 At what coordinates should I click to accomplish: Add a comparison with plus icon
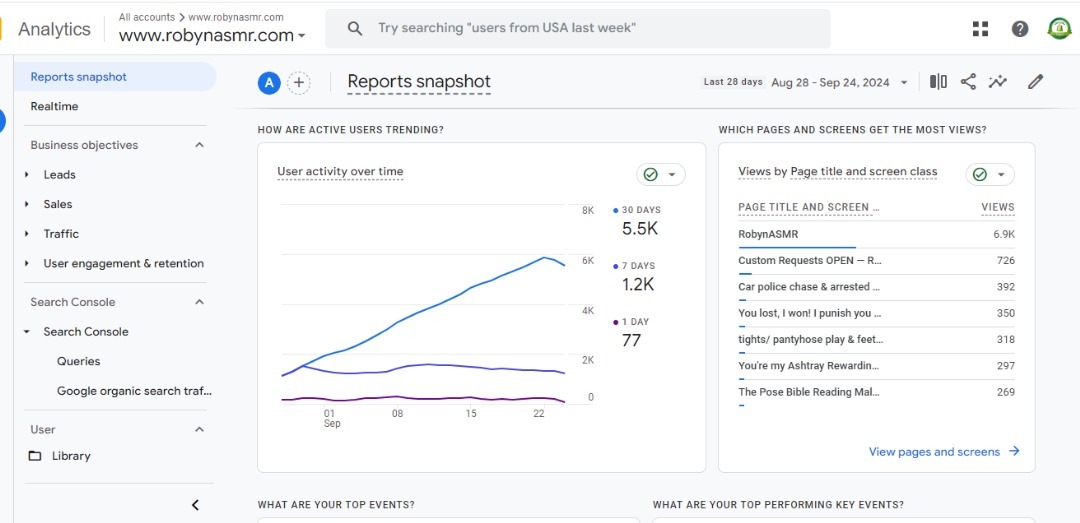pyautogui.click(x=298, y=83)
